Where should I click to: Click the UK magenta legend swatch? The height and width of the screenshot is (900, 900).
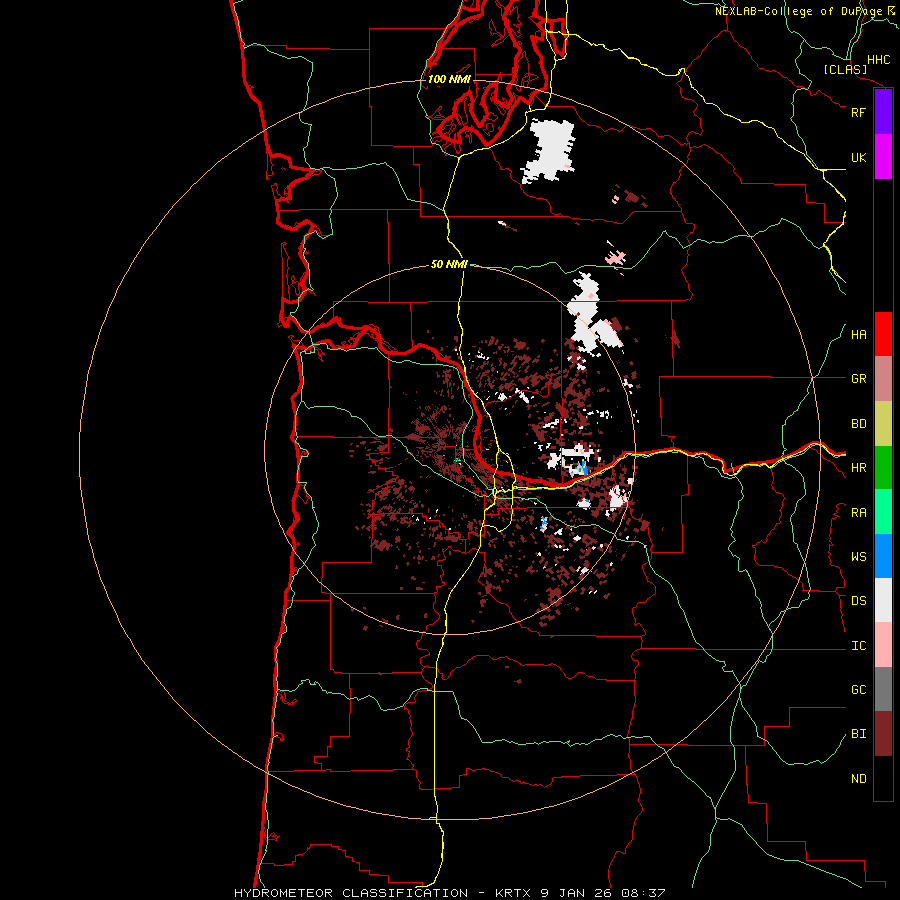[x=883, y=157]
